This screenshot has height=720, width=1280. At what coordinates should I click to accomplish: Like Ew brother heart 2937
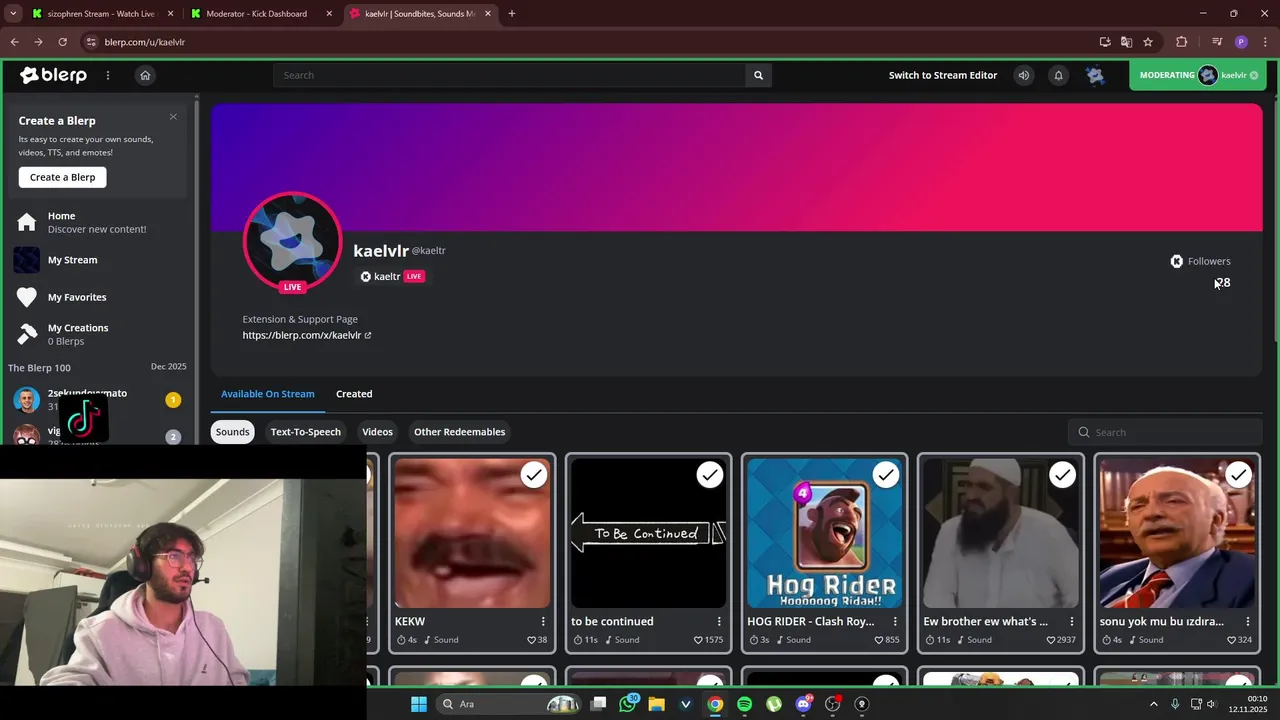click(1061, 640)
